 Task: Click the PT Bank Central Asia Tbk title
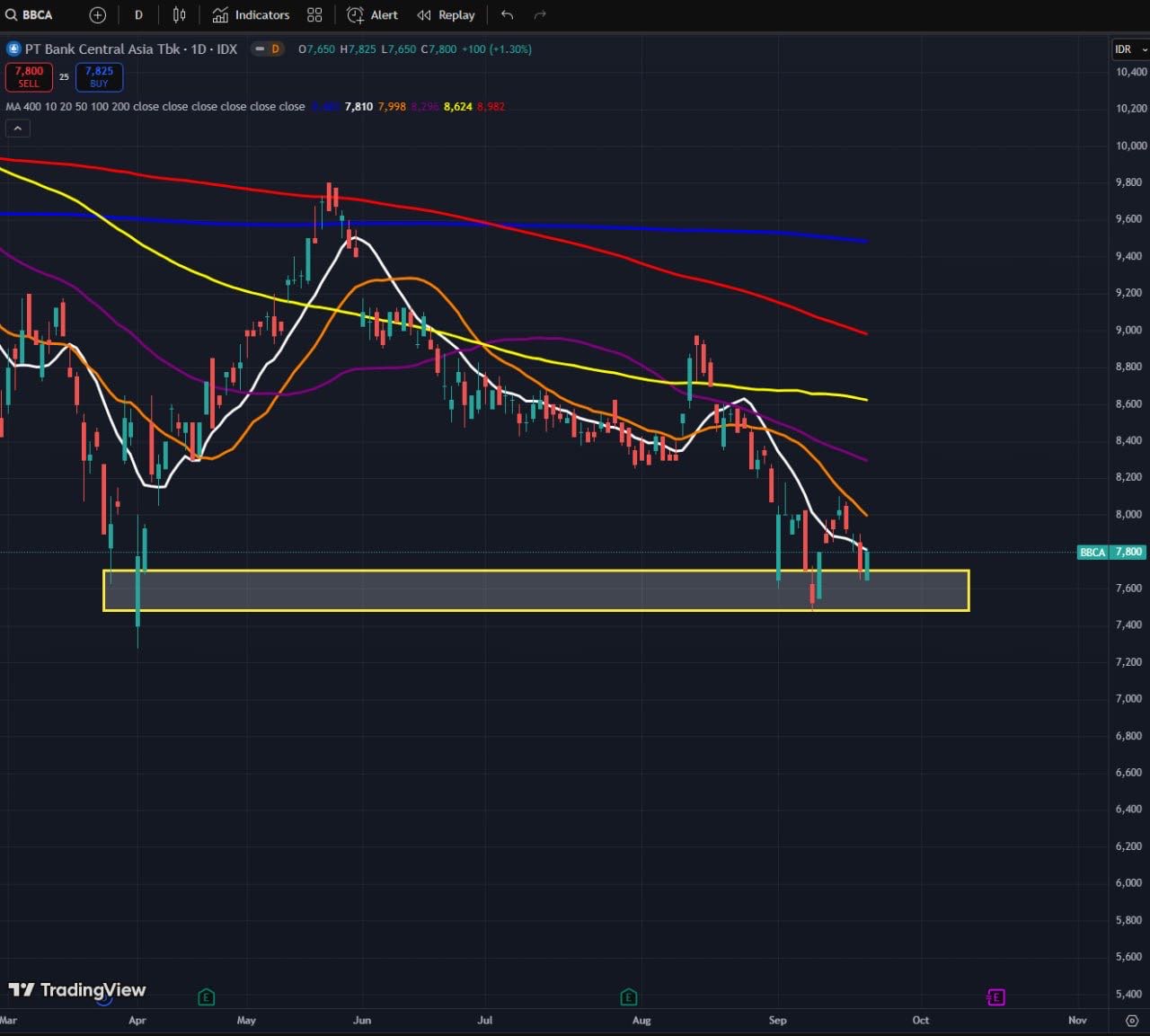104,49
